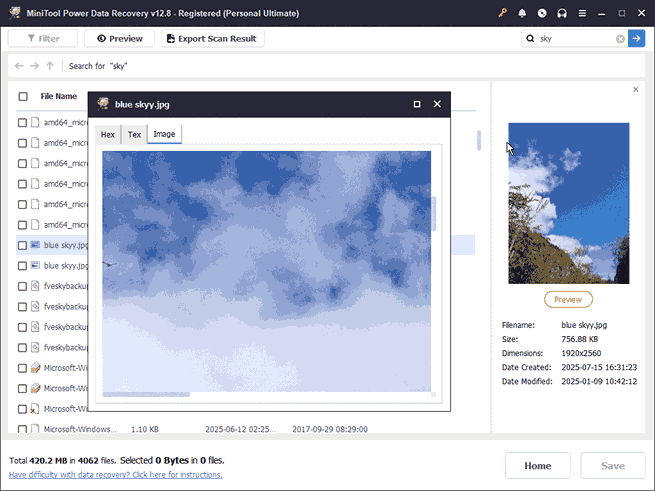655x491 pixels.
Task: Close the right details panel
Action: tap(636, 89)
